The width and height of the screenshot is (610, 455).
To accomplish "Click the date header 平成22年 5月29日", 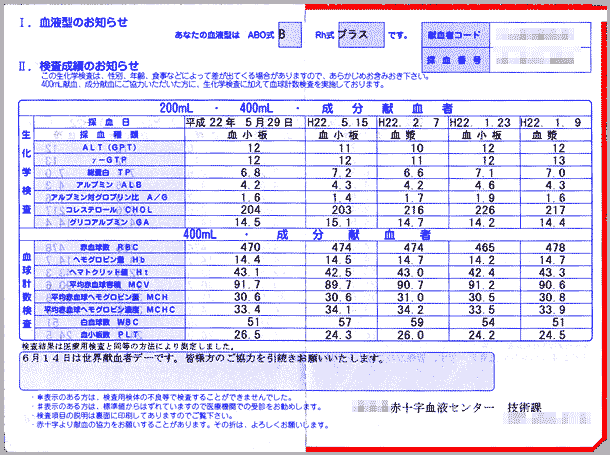I will 239,122.
